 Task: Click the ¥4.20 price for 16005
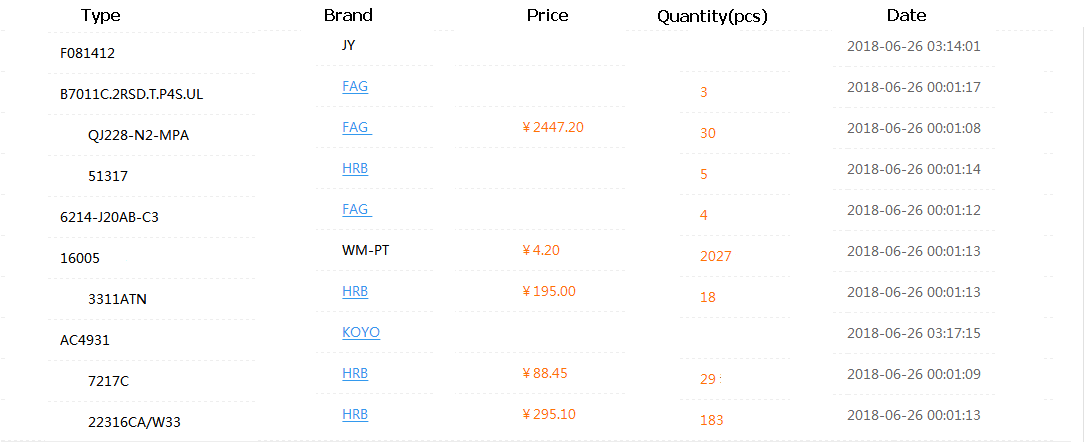click(541, 250)
